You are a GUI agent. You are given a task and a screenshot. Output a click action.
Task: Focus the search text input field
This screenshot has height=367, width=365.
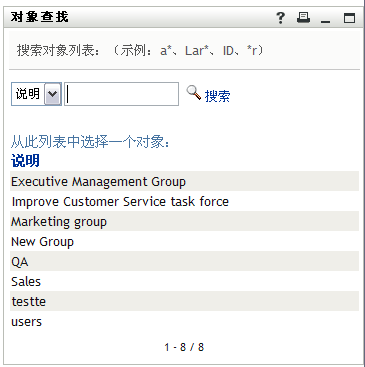coord(121,94)
